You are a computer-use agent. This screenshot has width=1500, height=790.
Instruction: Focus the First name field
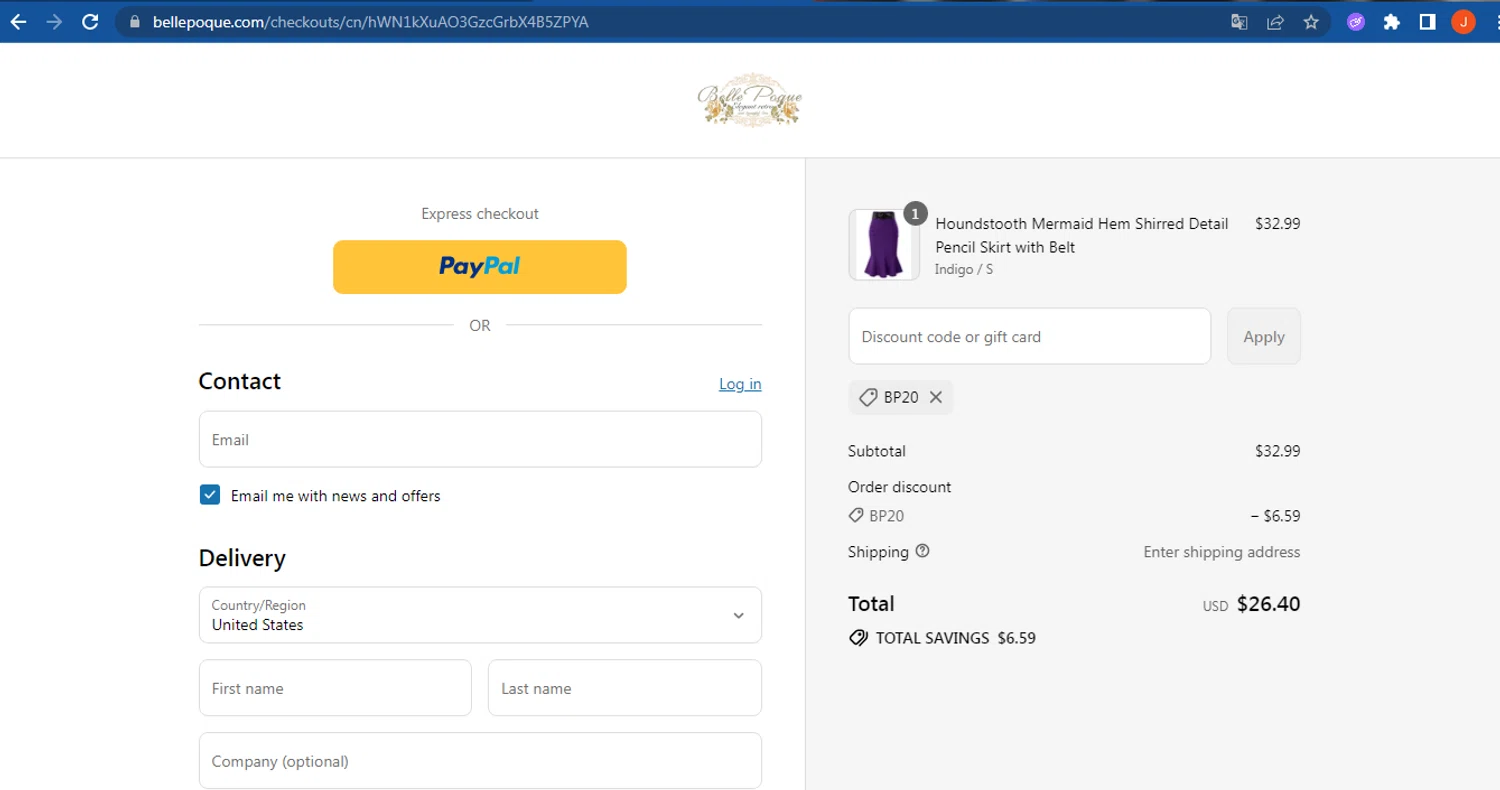[335, 688]
